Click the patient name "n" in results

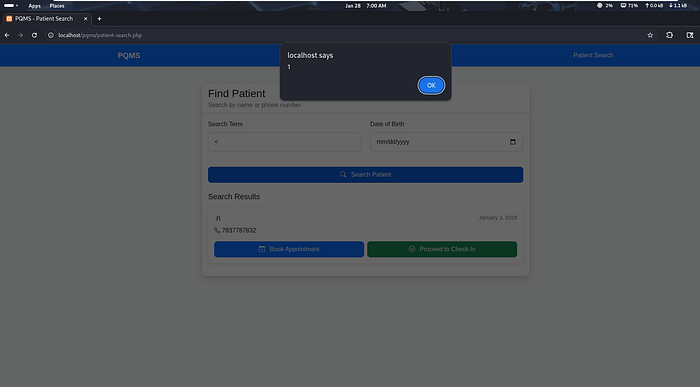pyautogui.click(x=218, y=218)
